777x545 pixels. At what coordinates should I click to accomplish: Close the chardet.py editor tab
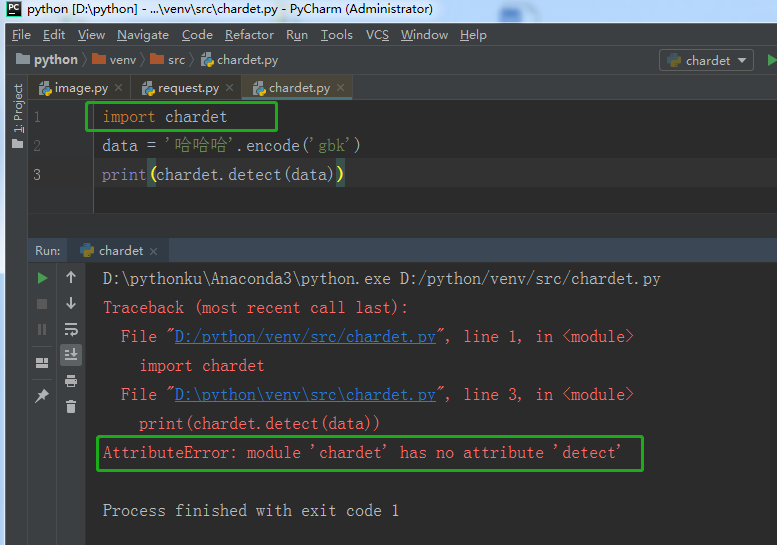[340, 88]
